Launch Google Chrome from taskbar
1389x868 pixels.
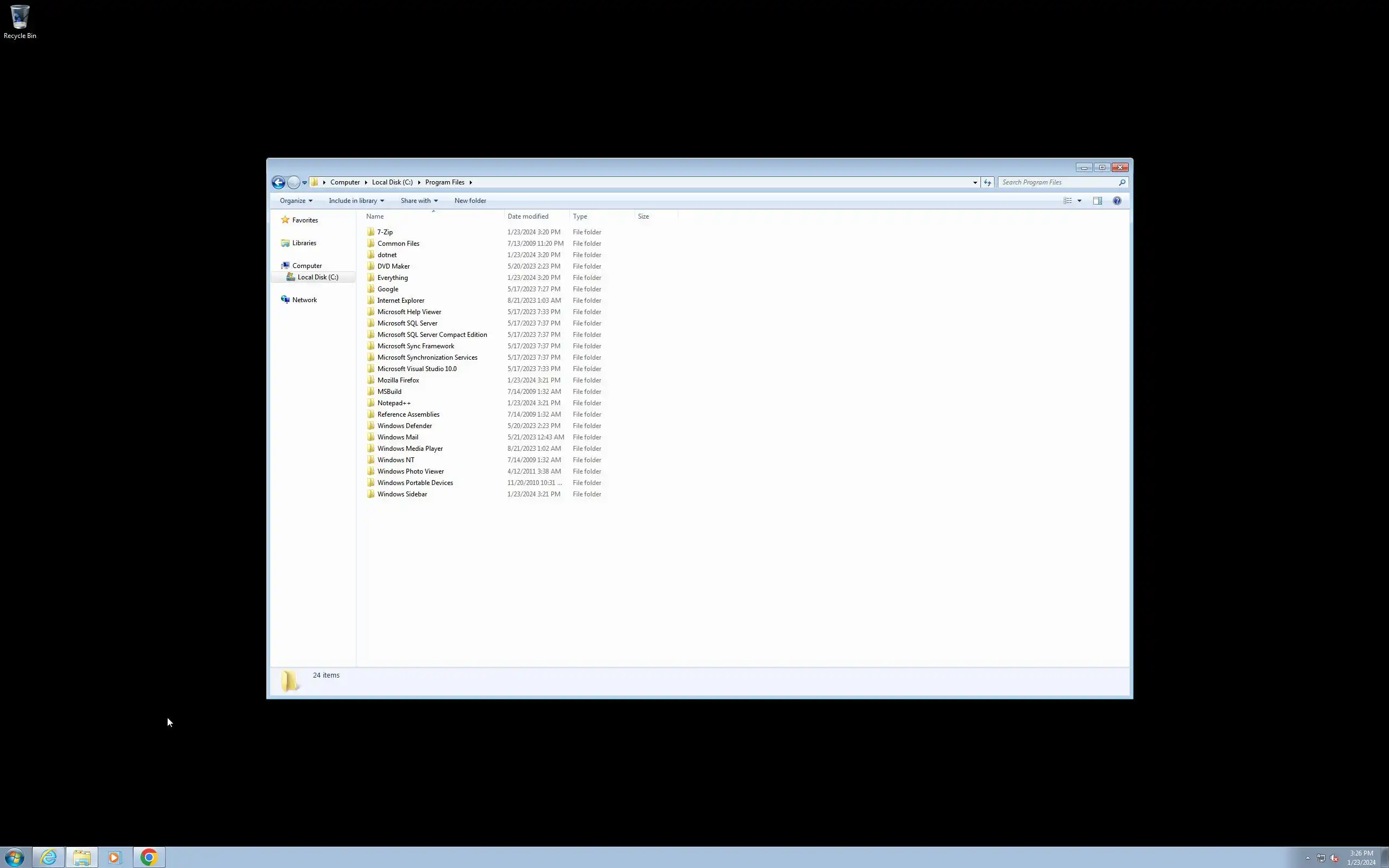pos(149,857)
